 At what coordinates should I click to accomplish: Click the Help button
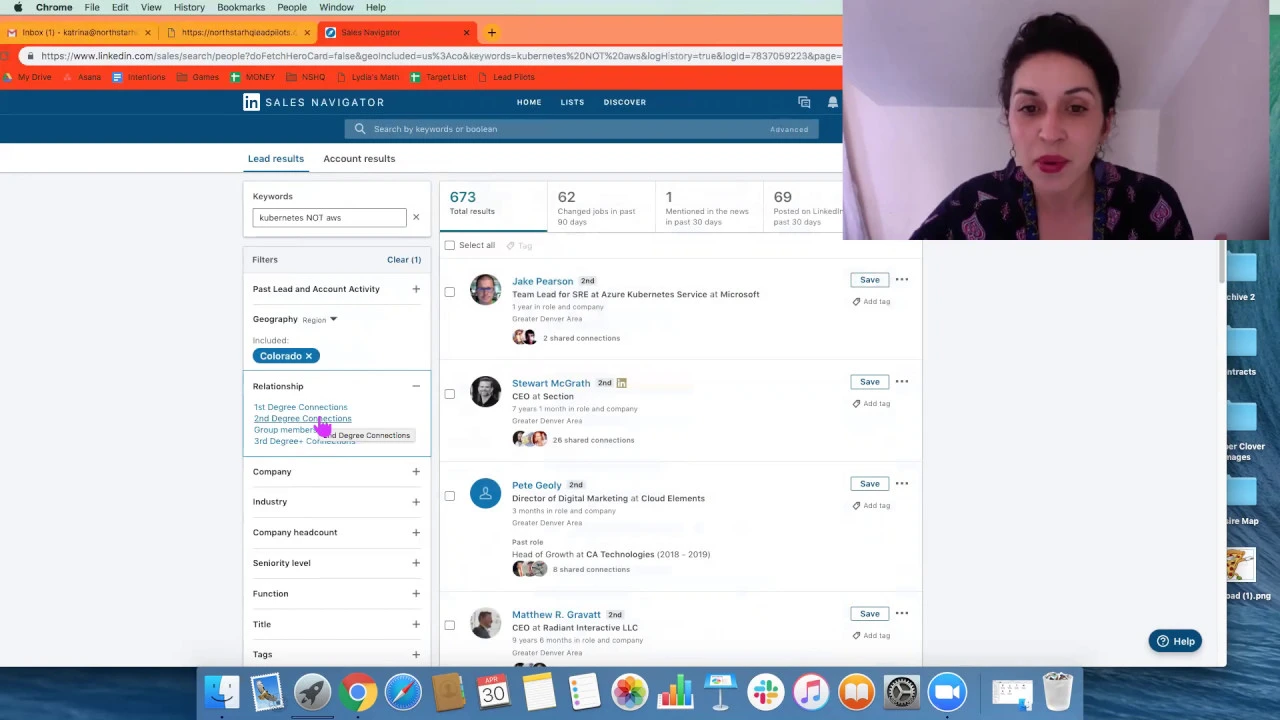point(1175,641)
